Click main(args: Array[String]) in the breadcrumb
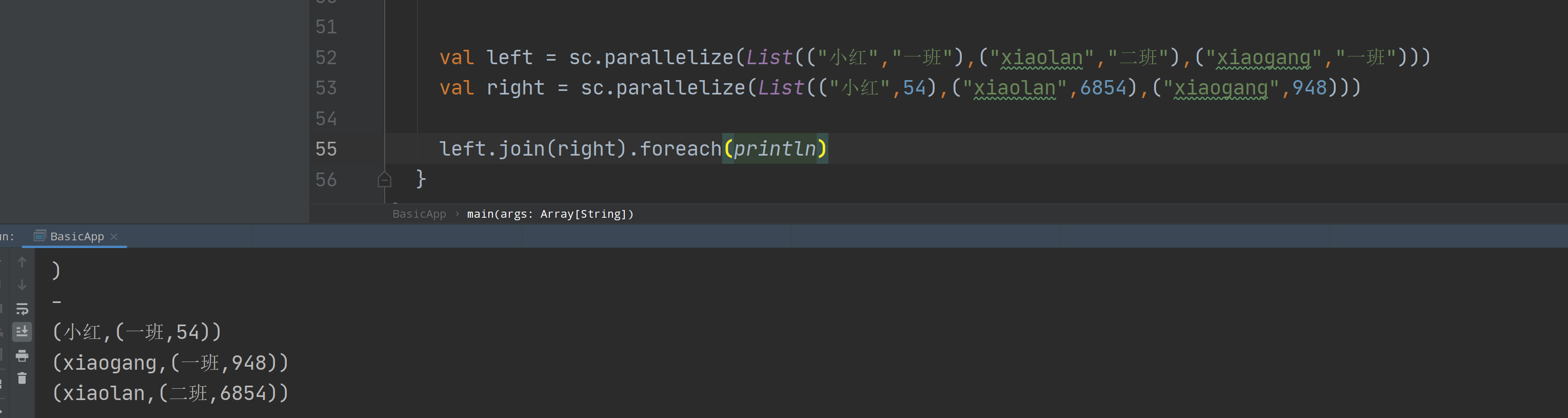The image size is (1568, 418). tap(550, 214)
